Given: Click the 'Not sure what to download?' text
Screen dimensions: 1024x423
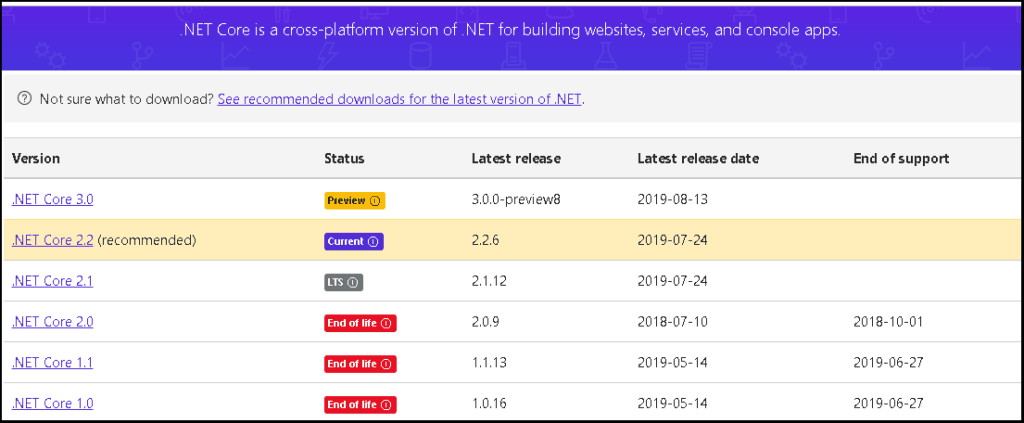Looking at the screenshot, I should tap(127, 99).
